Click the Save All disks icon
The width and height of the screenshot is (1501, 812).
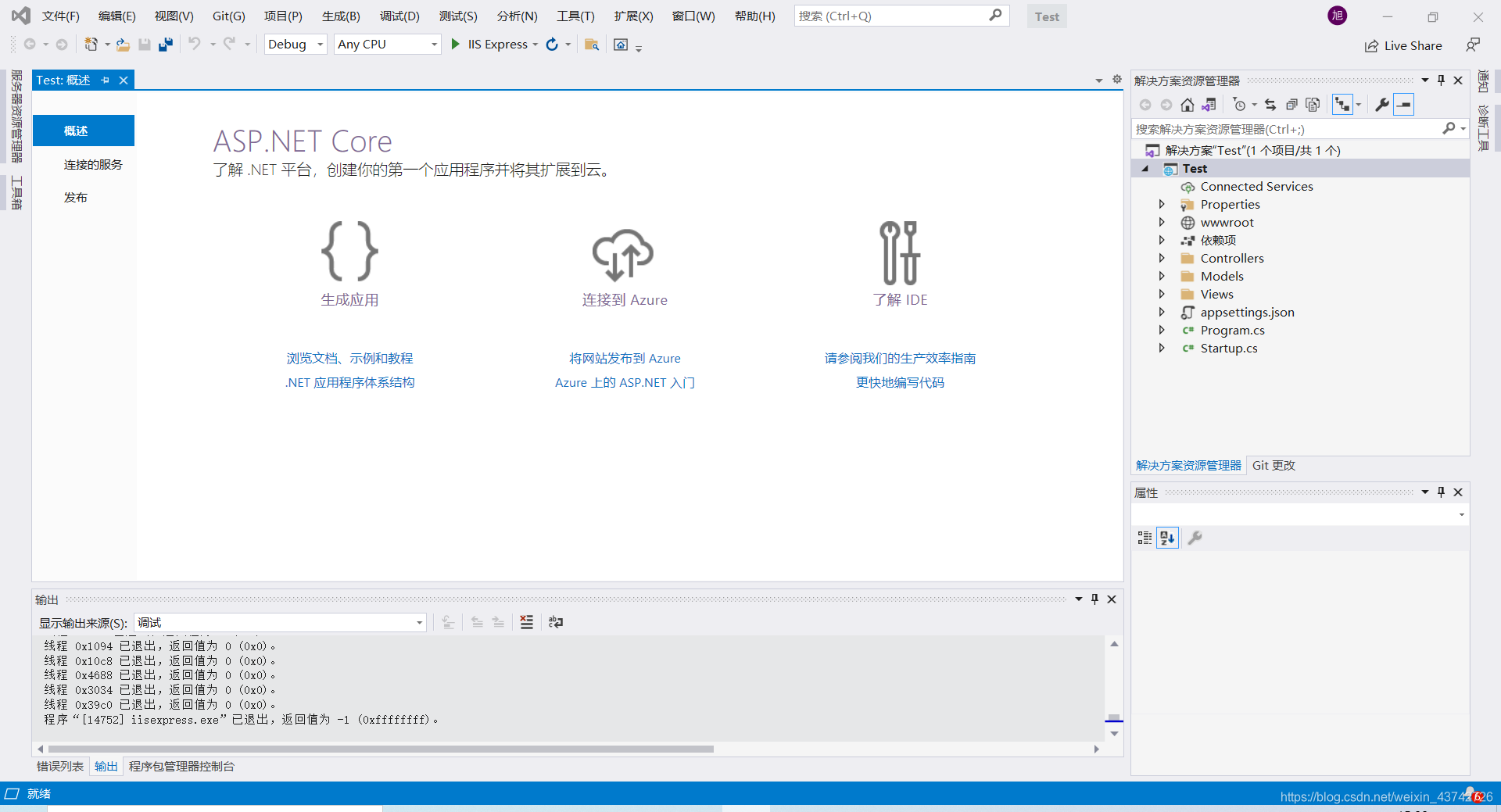pos(166,45)
